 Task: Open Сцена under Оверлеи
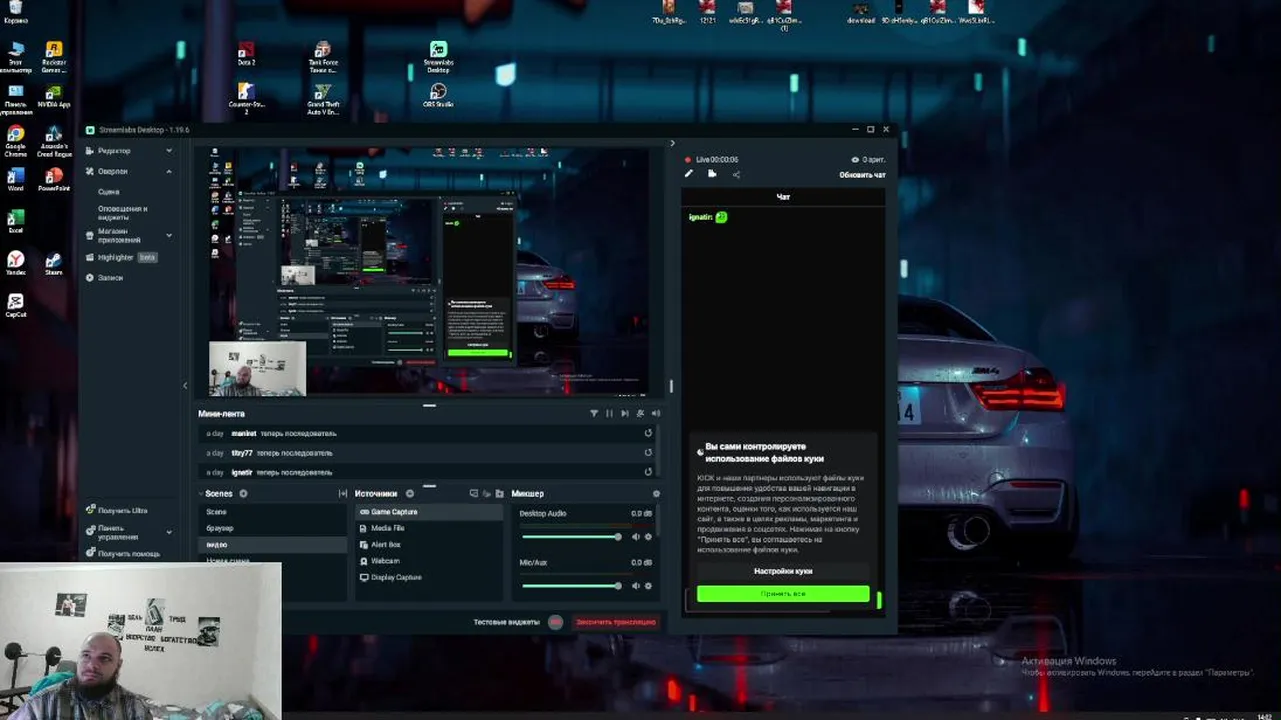(109, 191)
